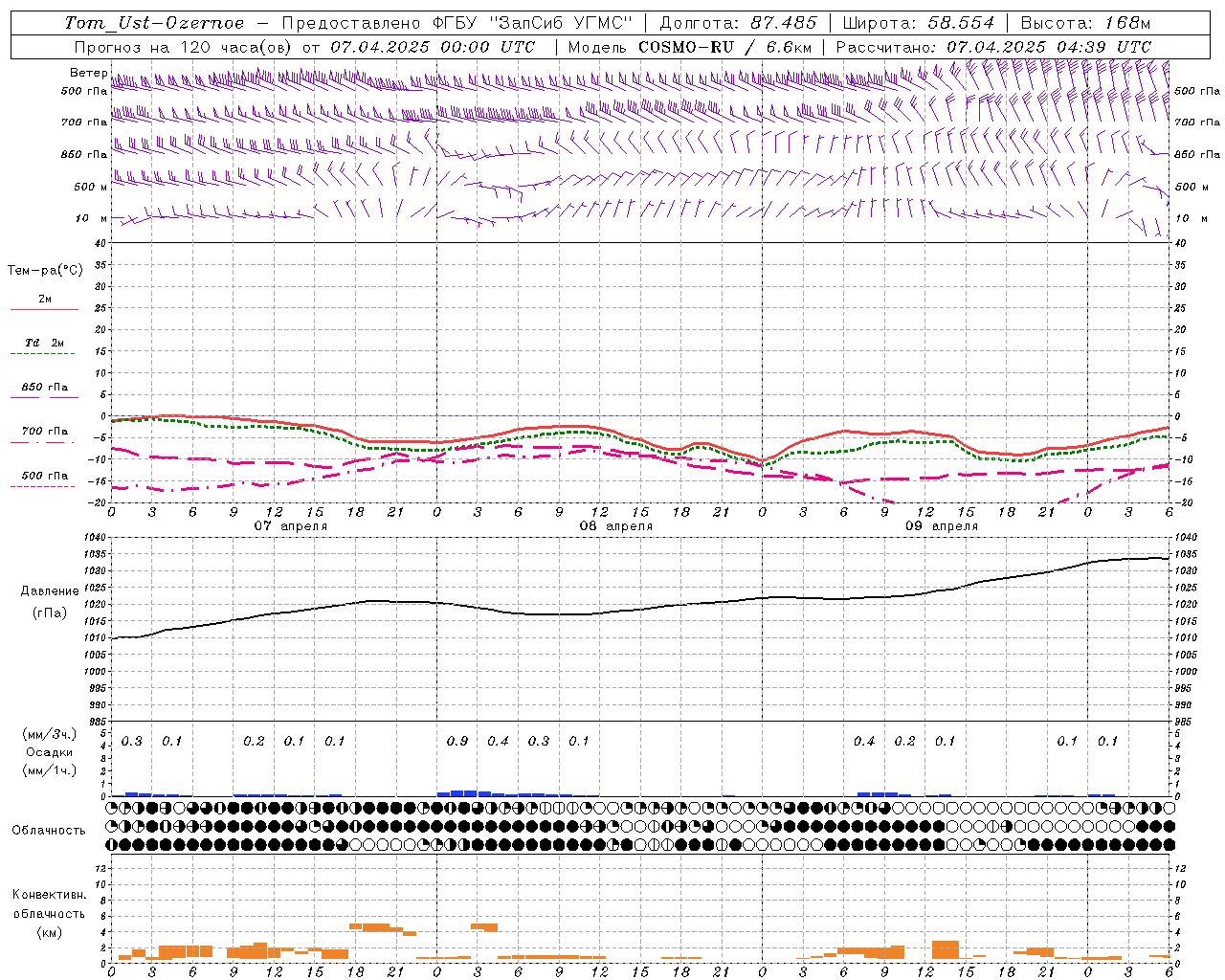The image size is (1225, 980).
Task: Click the 2м temperature legend entry
Action: 44,300
